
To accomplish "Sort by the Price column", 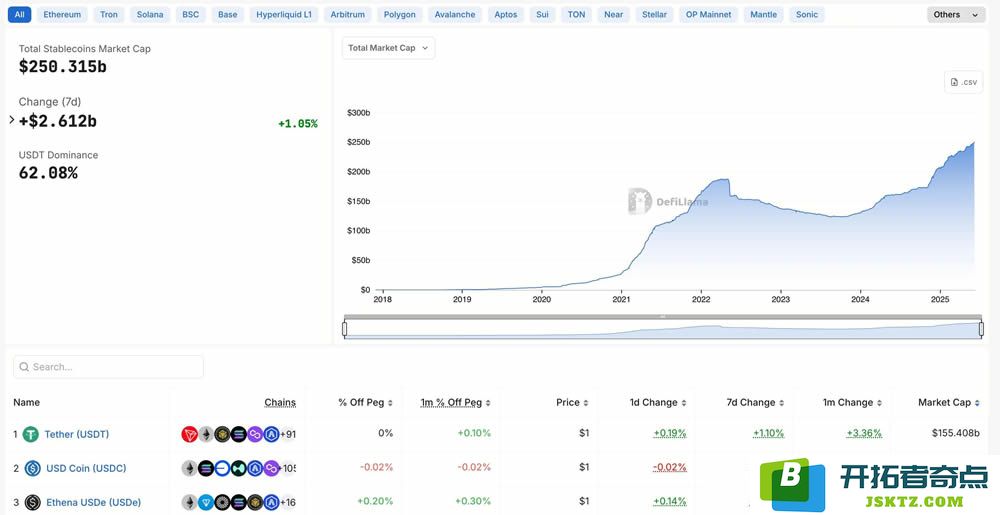I will tap(572, 403).
